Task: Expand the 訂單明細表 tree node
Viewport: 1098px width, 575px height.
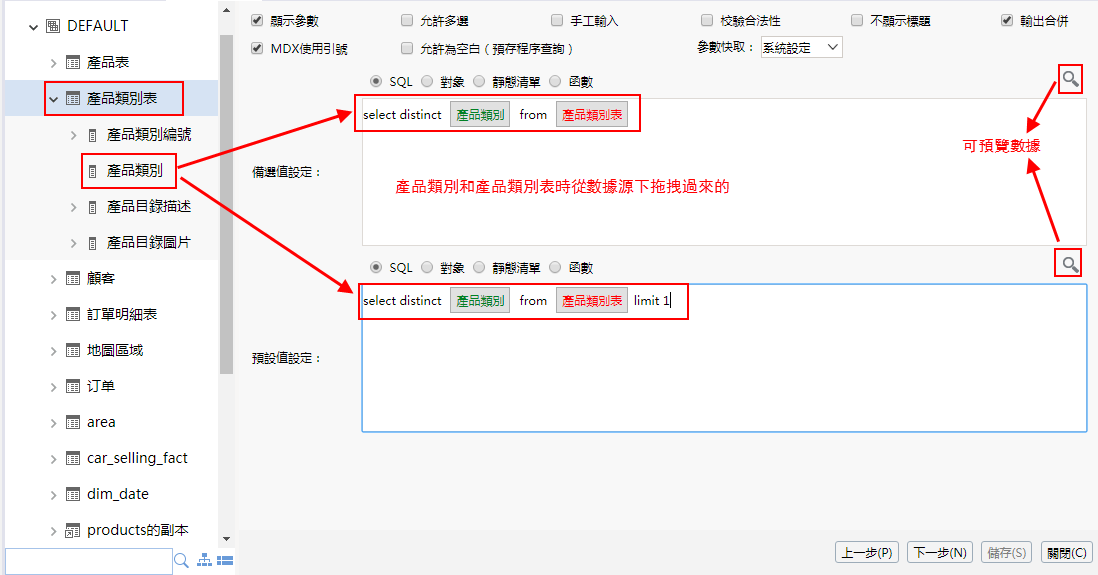Action: 54,315
